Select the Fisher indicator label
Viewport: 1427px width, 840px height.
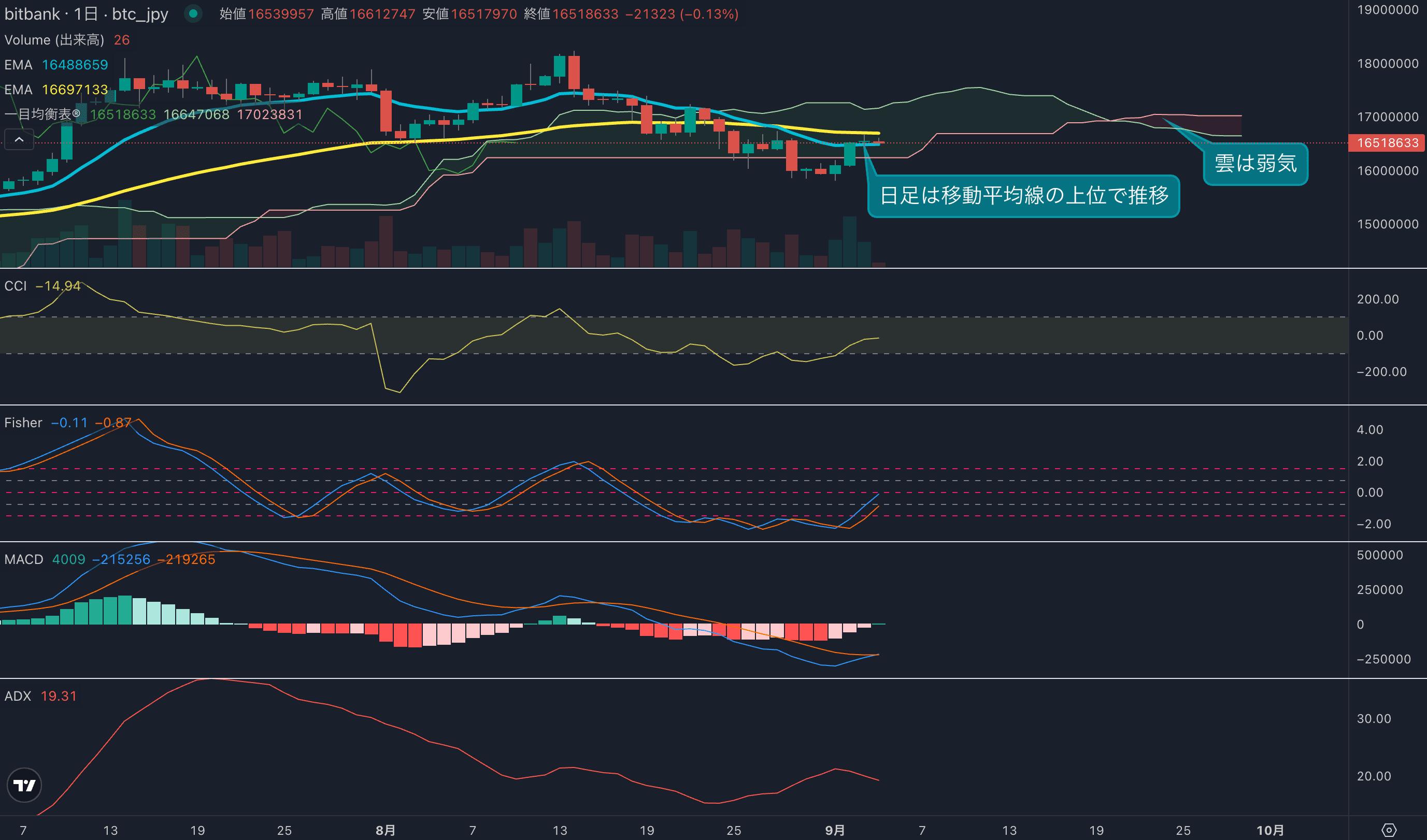pos(23,423)
